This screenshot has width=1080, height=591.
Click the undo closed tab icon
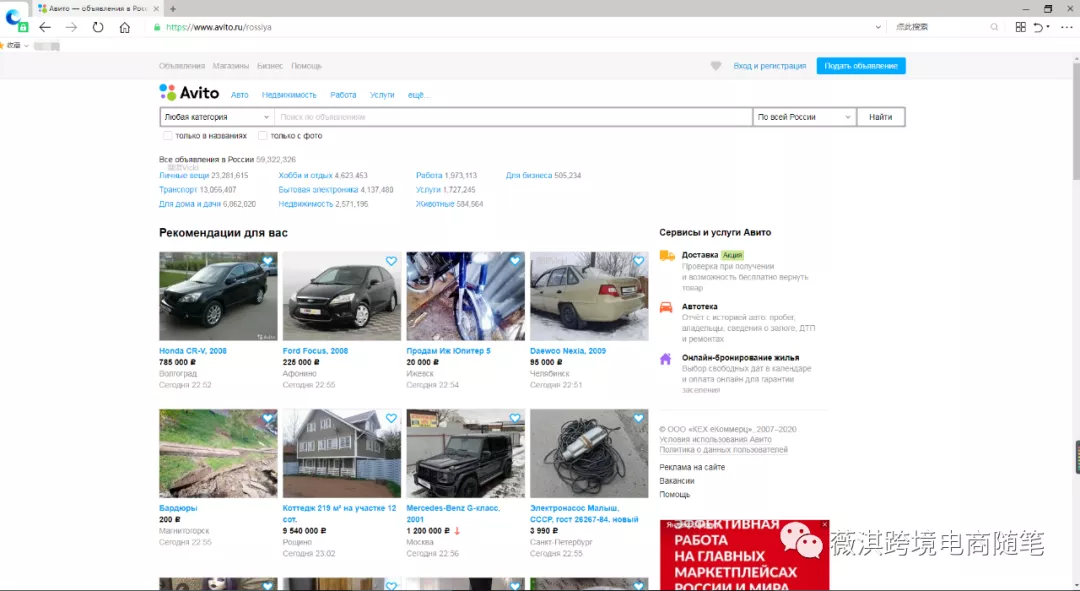coord(1039,27)
